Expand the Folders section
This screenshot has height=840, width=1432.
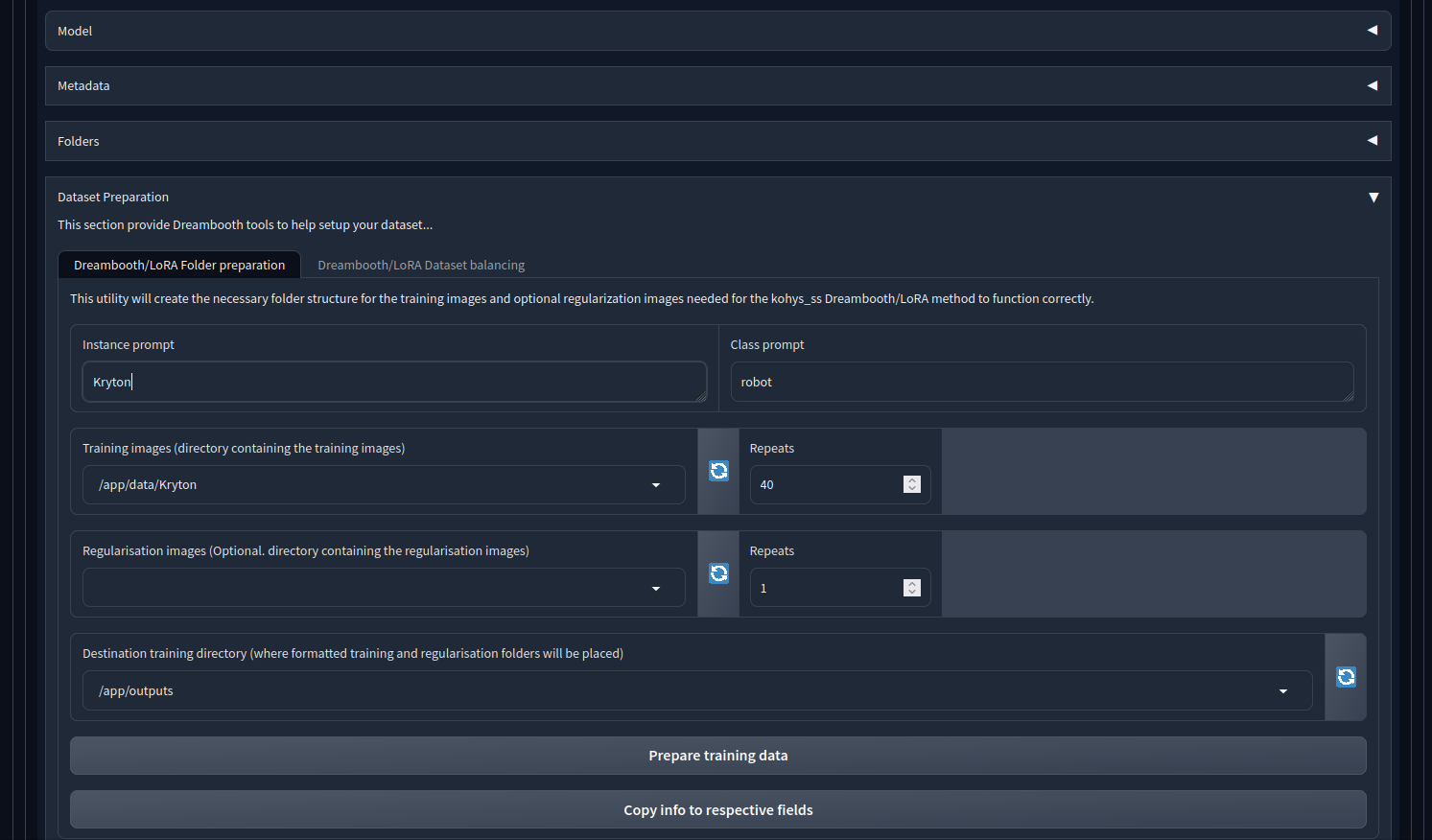[1372, 141]
